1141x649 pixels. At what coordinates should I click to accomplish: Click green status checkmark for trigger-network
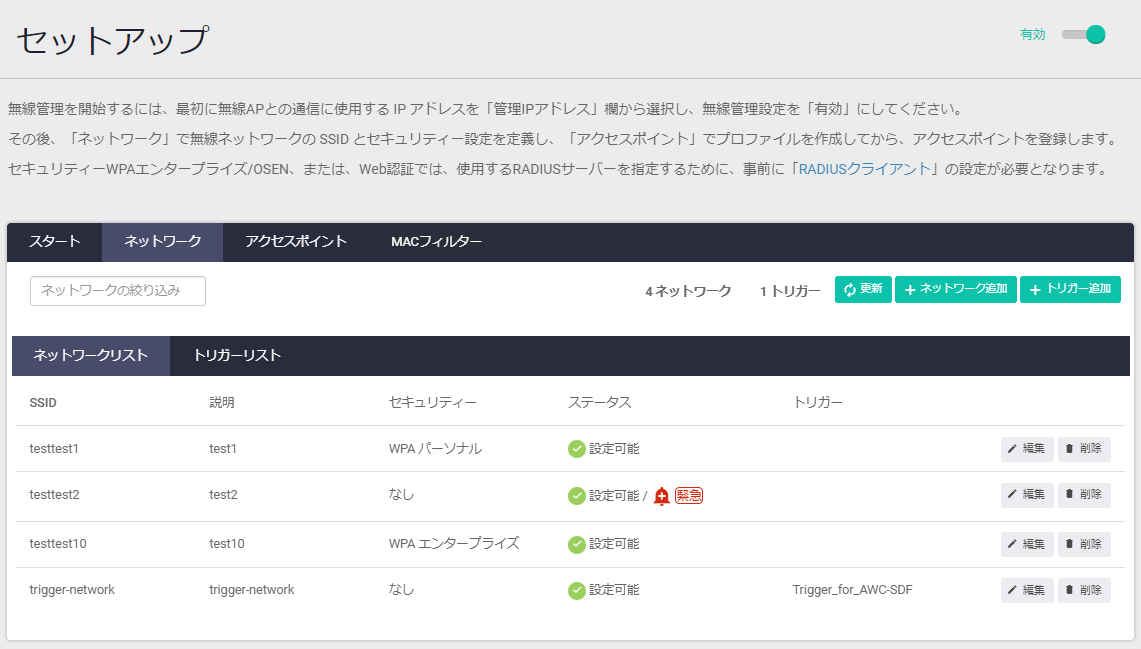click(x=577, y=591)
